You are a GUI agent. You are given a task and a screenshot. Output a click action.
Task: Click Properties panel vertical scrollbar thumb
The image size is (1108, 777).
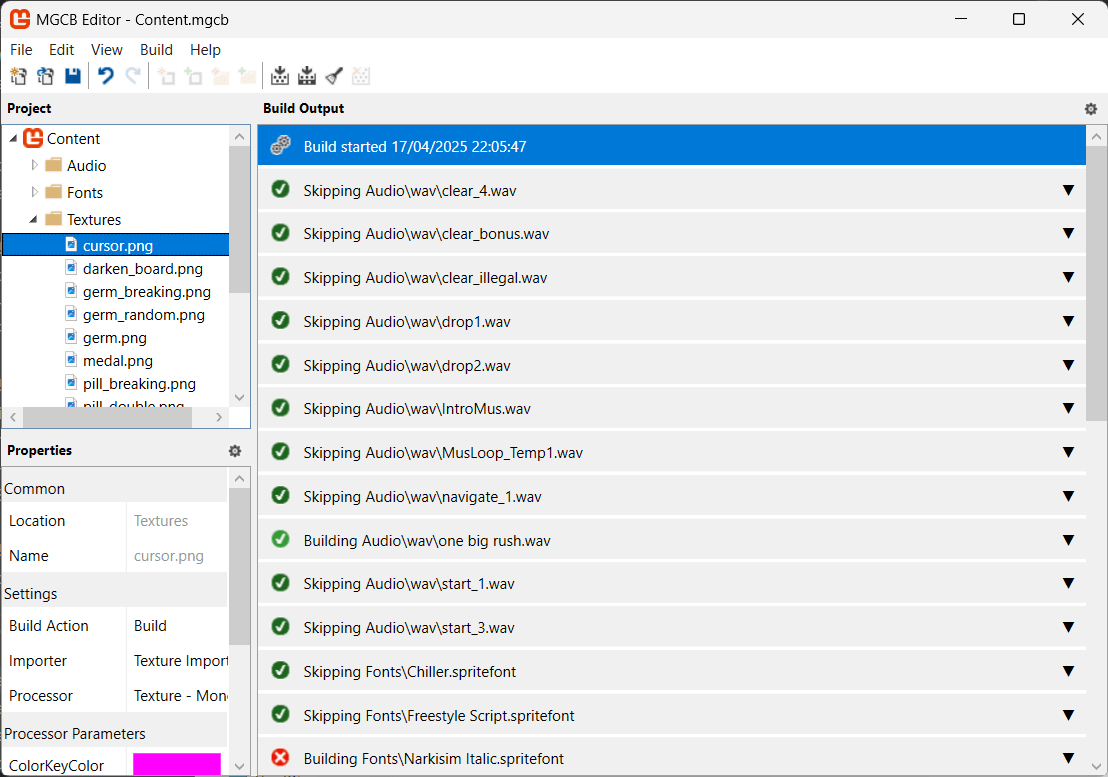click(240, 566)
